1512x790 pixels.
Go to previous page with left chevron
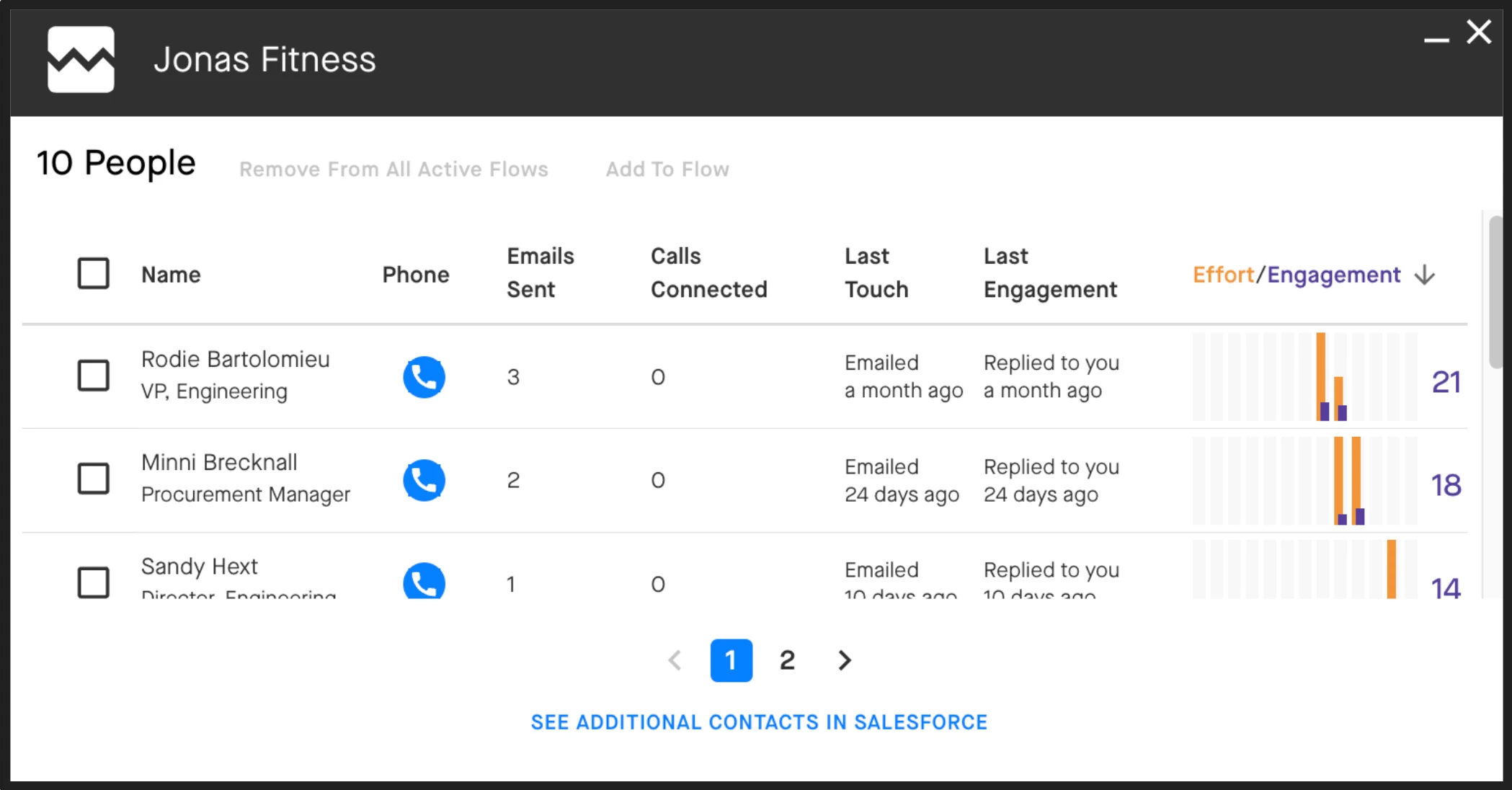[x=675, y=660]
